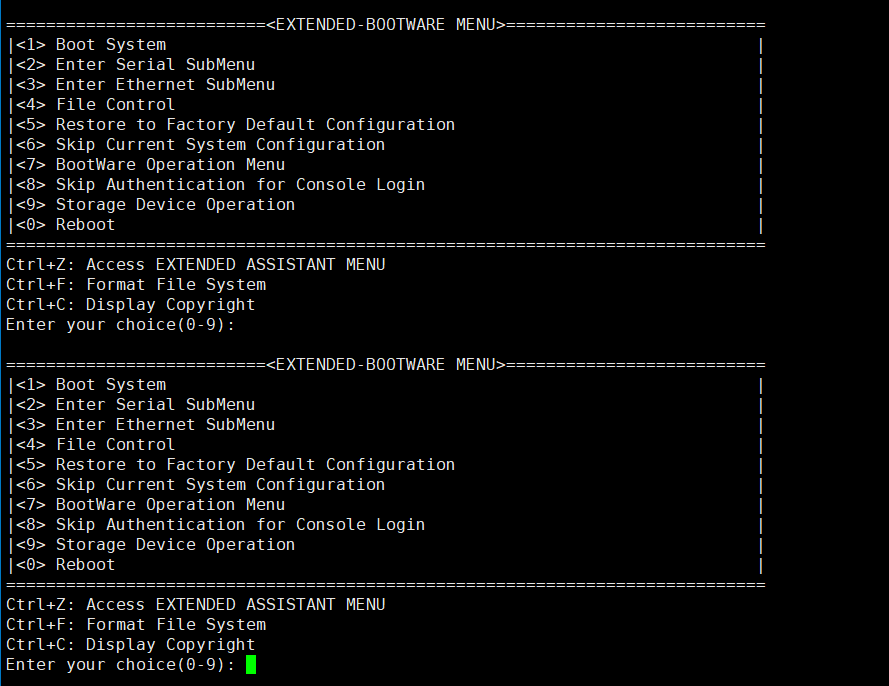Screen dimensions: 889x686
Task: Click the last Ctrl+C Display Copyright line
Action: point(130,645)
